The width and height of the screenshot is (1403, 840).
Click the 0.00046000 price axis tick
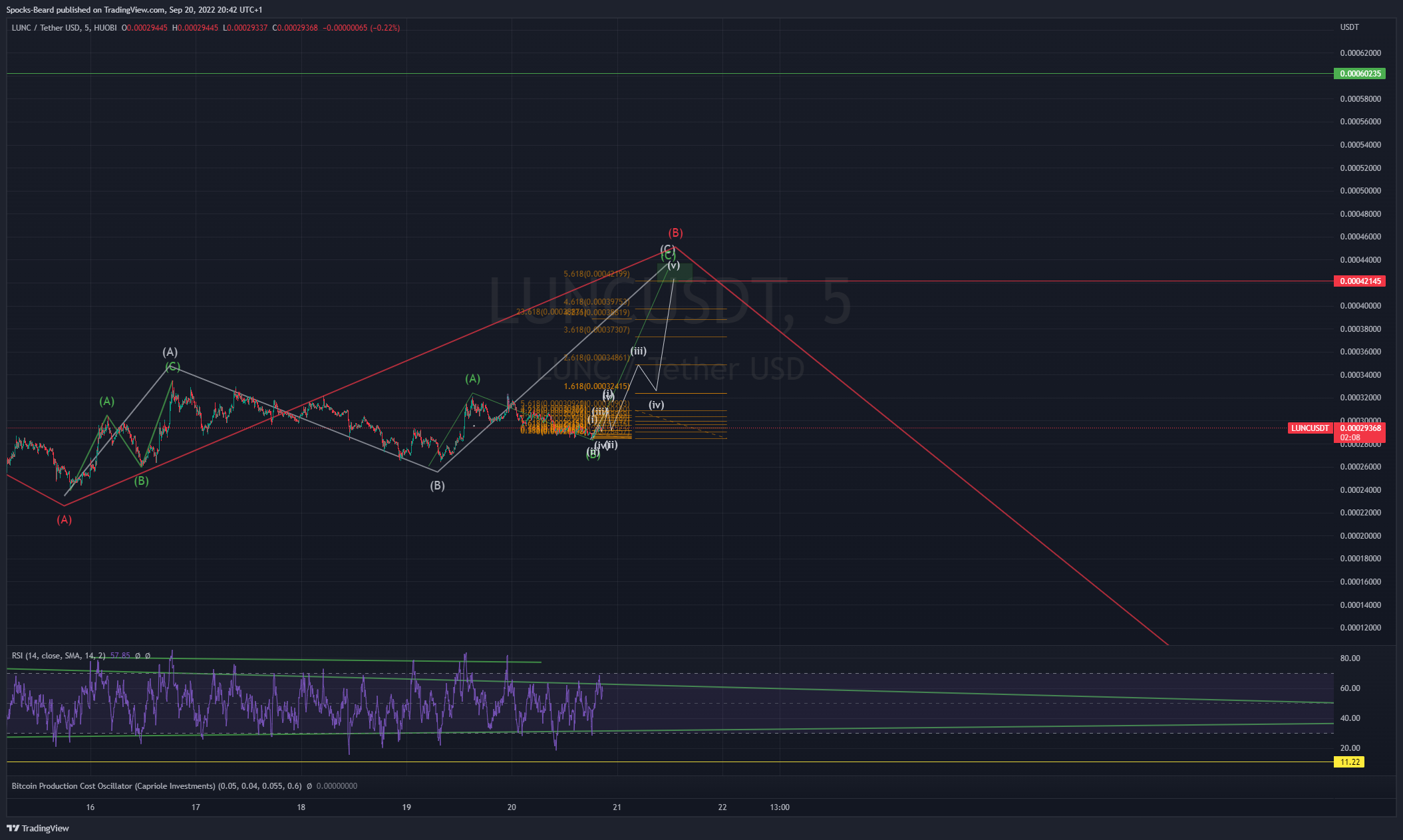1360,237
